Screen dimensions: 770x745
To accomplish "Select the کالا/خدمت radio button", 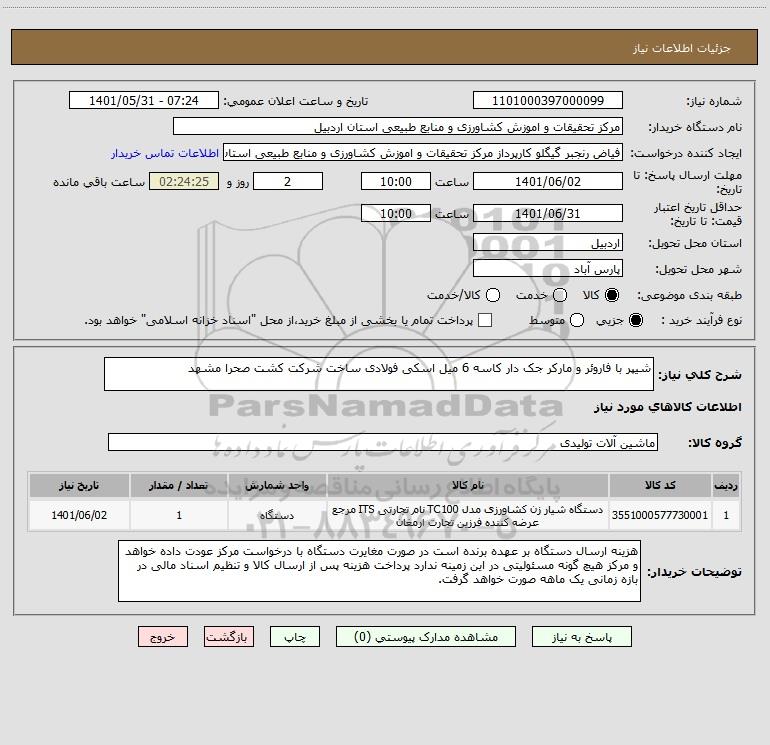I will pyautogui.click(x=493, y=295).
